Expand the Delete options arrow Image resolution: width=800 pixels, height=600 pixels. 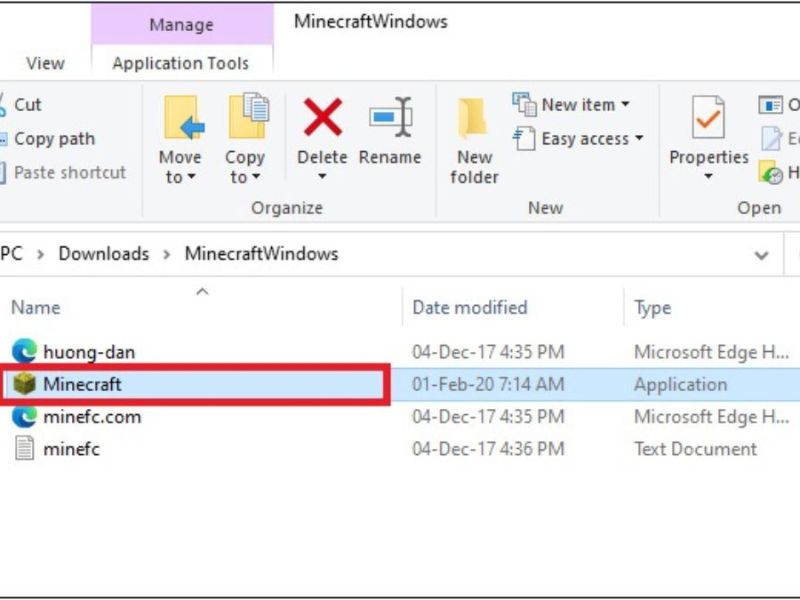pos(322,177)
